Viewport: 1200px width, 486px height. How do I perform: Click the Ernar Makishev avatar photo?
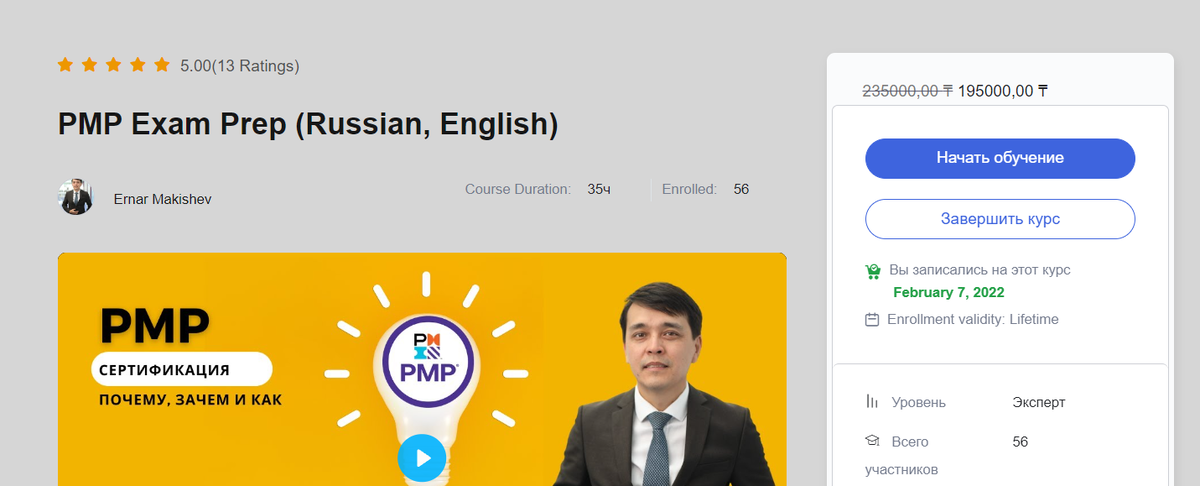pyautogui.click(x=76, y=197)
